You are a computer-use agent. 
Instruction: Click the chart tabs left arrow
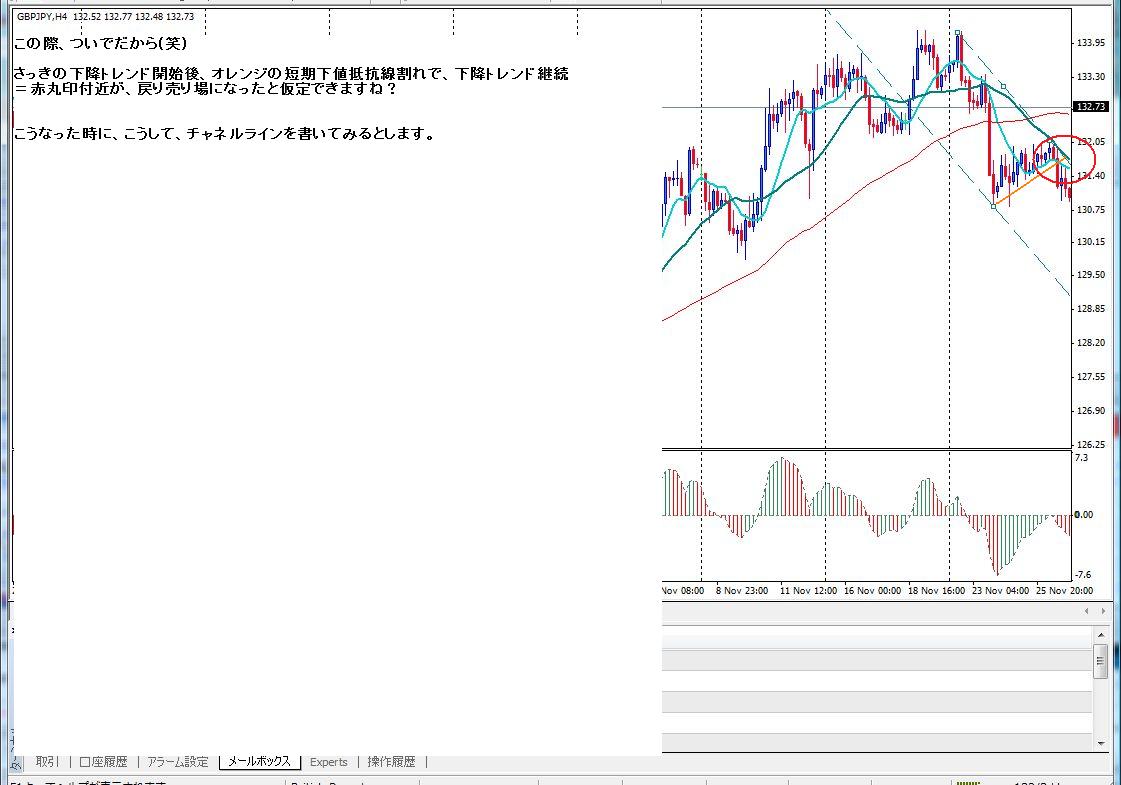1087,611
